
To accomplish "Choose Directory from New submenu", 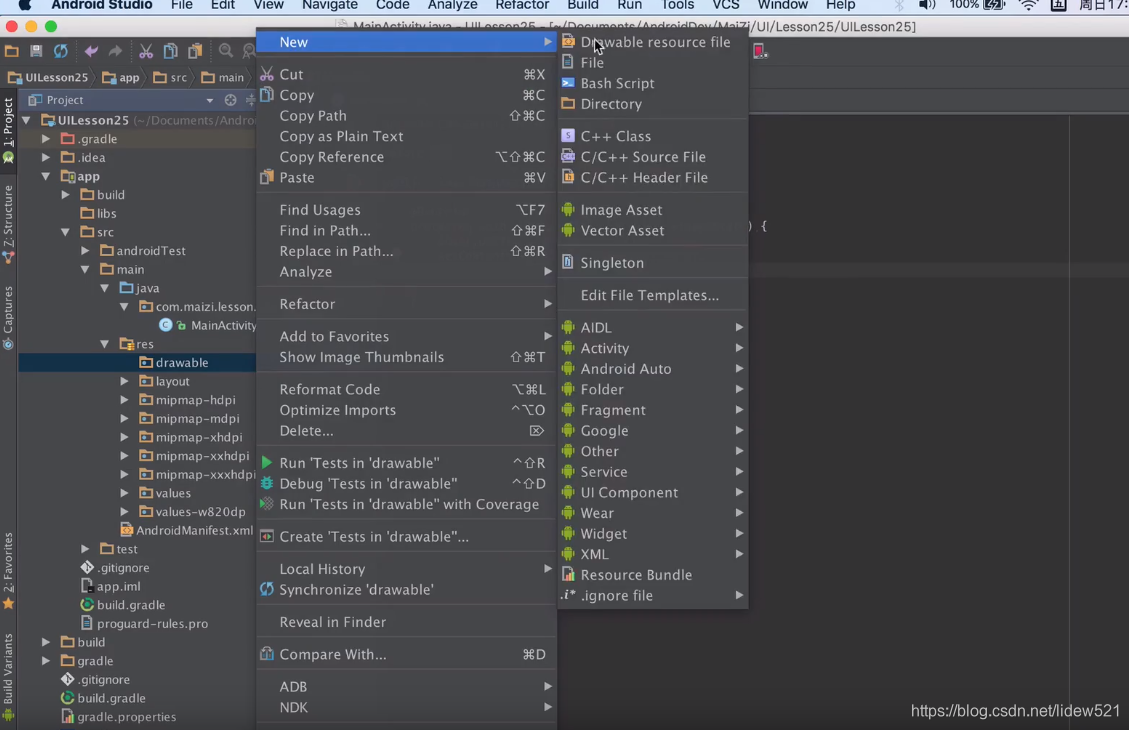I will (652, 104).
